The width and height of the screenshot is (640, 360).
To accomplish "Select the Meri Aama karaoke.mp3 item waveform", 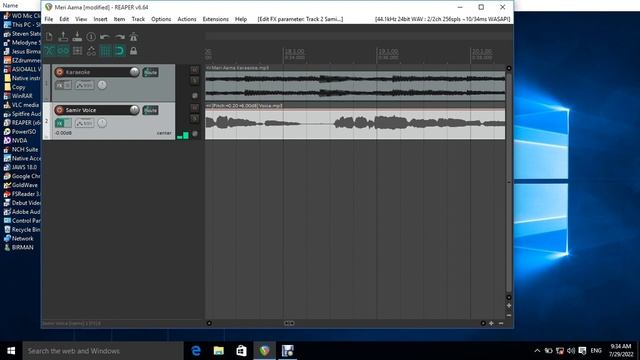I will (355, 86).
